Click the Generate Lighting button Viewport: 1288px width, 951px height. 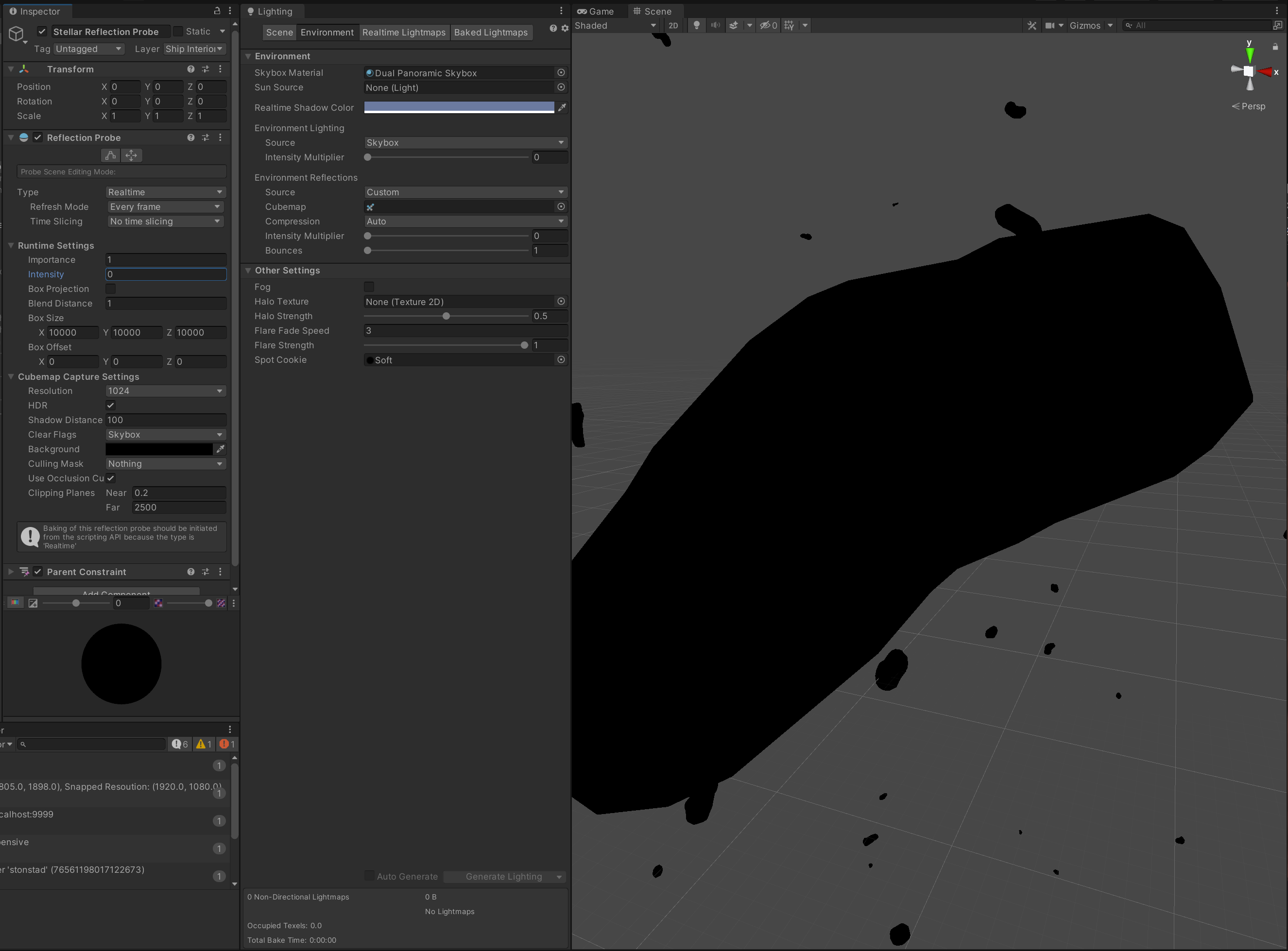coord(504,876)
